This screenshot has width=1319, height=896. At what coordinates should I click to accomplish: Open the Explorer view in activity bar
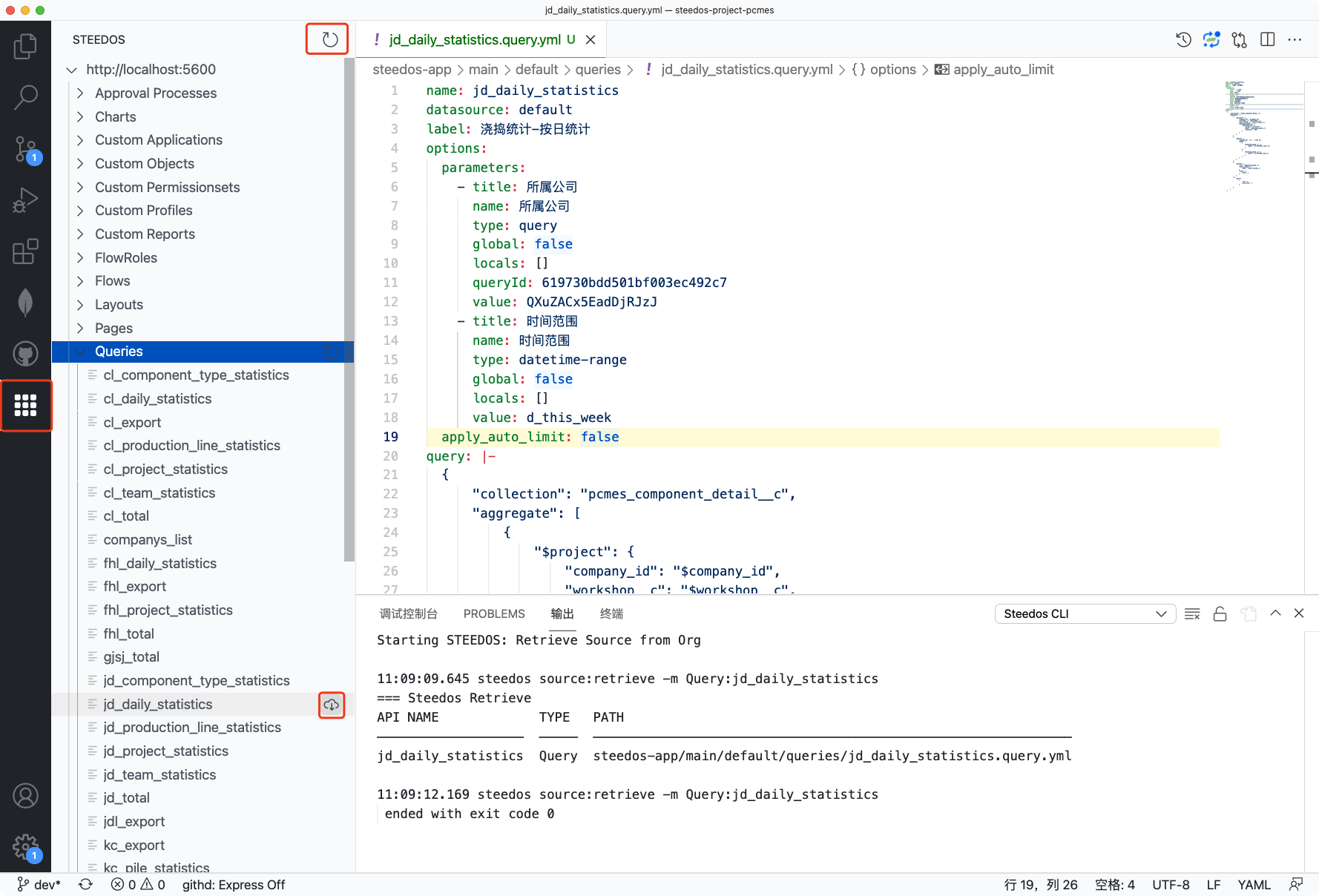(25, 46)
